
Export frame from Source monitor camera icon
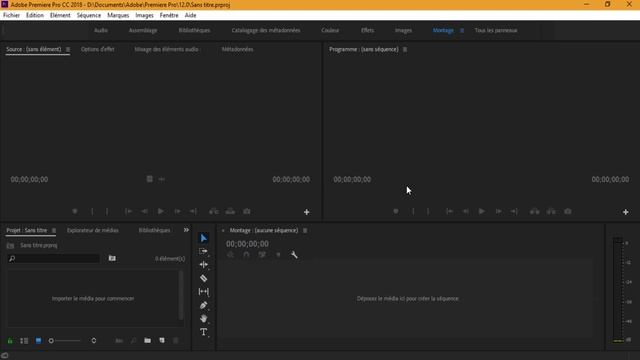(x=247, y=211)
